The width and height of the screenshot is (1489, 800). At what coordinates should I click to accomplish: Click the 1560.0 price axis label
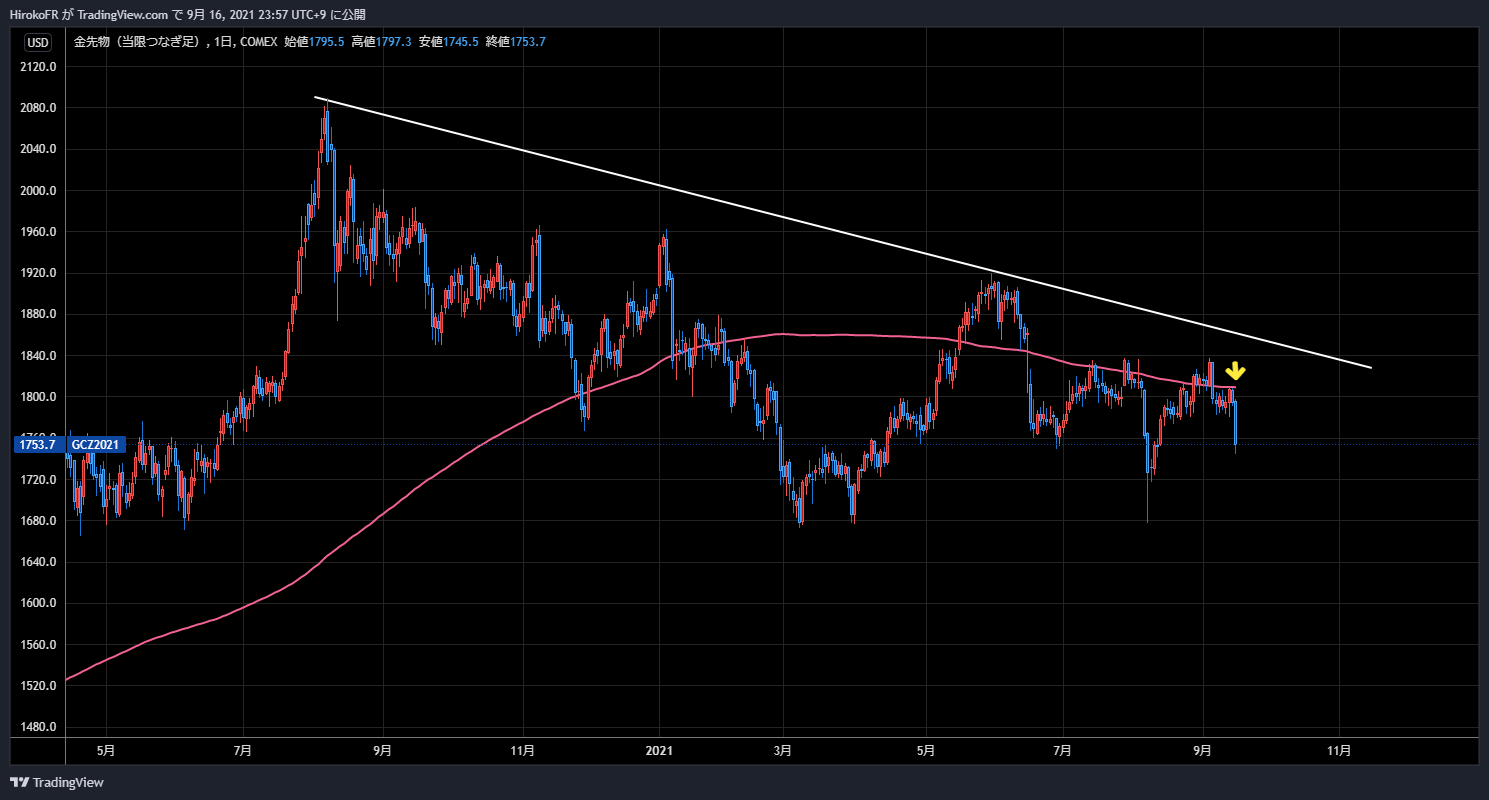pos(38,645)
